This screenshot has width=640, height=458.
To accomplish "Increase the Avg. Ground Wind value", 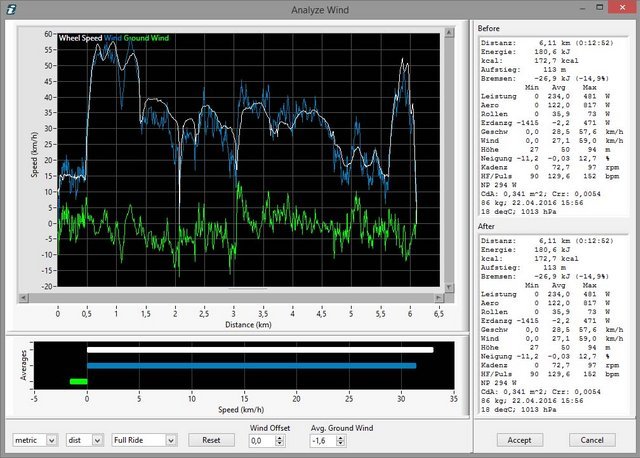I will [x=341, y=438].
